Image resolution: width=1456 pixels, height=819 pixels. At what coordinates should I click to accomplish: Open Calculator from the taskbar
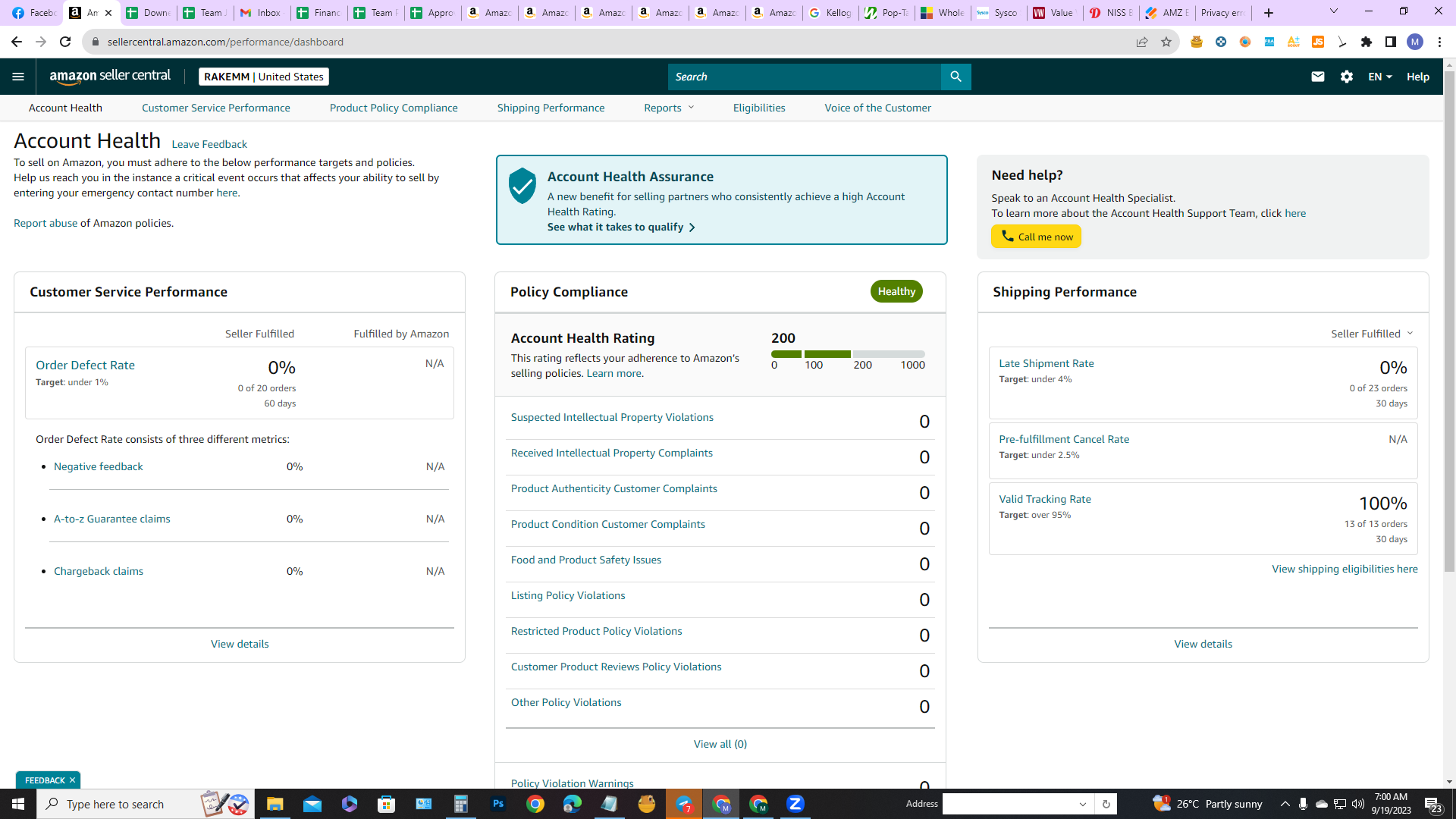pos(461,804)
